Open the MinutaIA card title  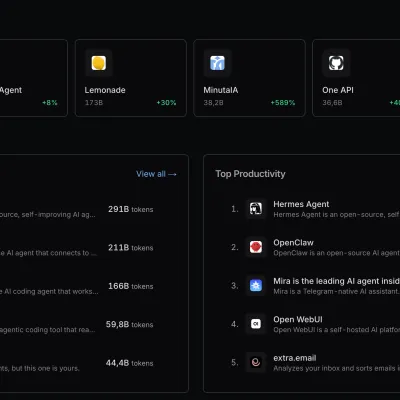point(221,90)
